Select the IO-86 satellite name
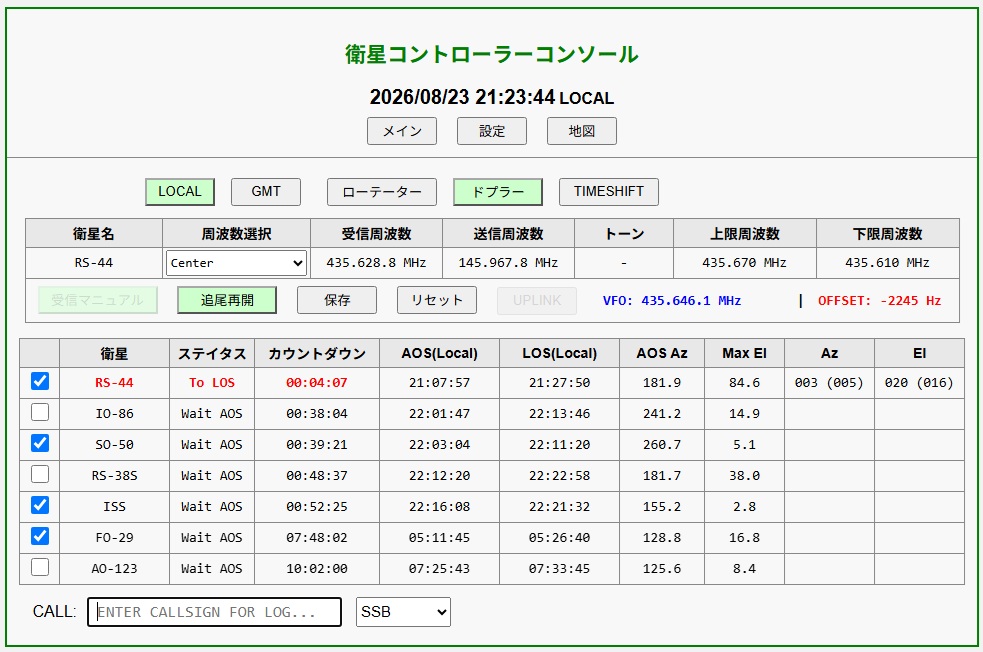The height and width of the screenshot is (652, 983). 114,414
